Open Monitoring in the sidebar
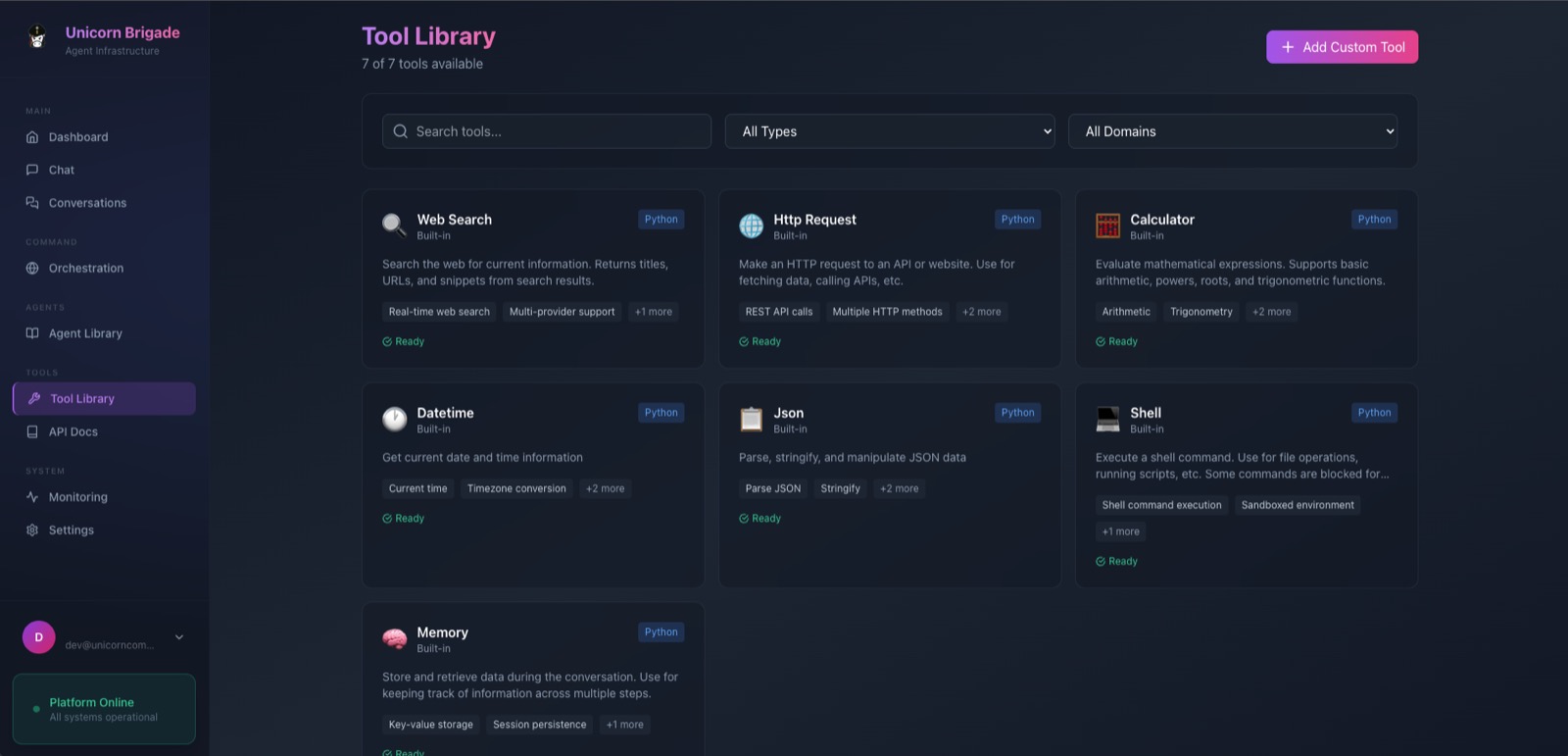Screen dimensions: 1568x756 [x=104, y=497]
